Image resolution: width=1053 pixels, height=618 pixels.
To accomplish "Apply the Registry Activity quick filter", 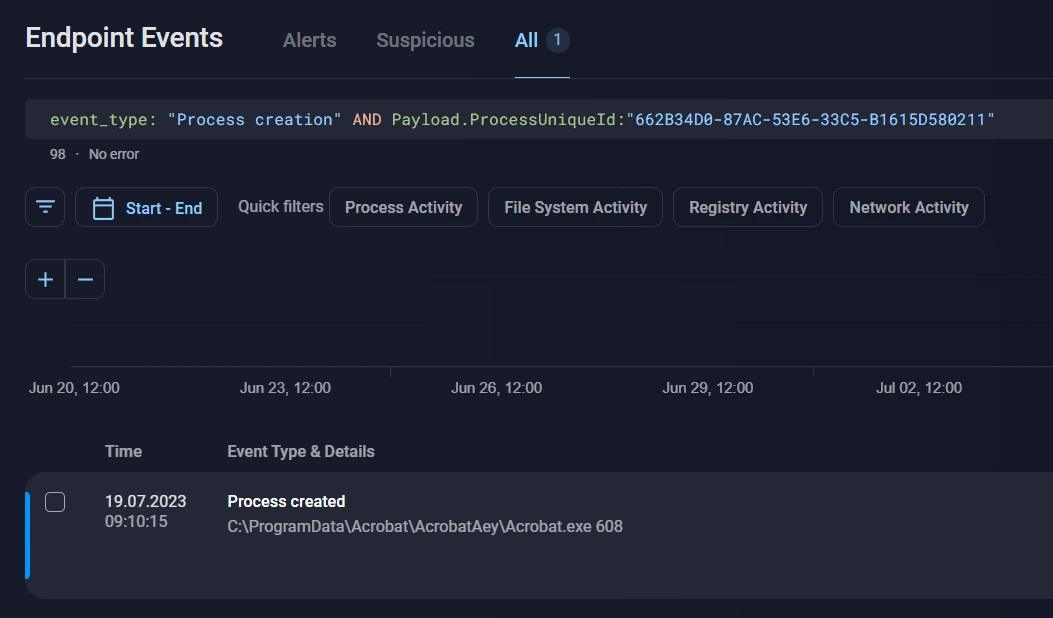I will (748, 207).
